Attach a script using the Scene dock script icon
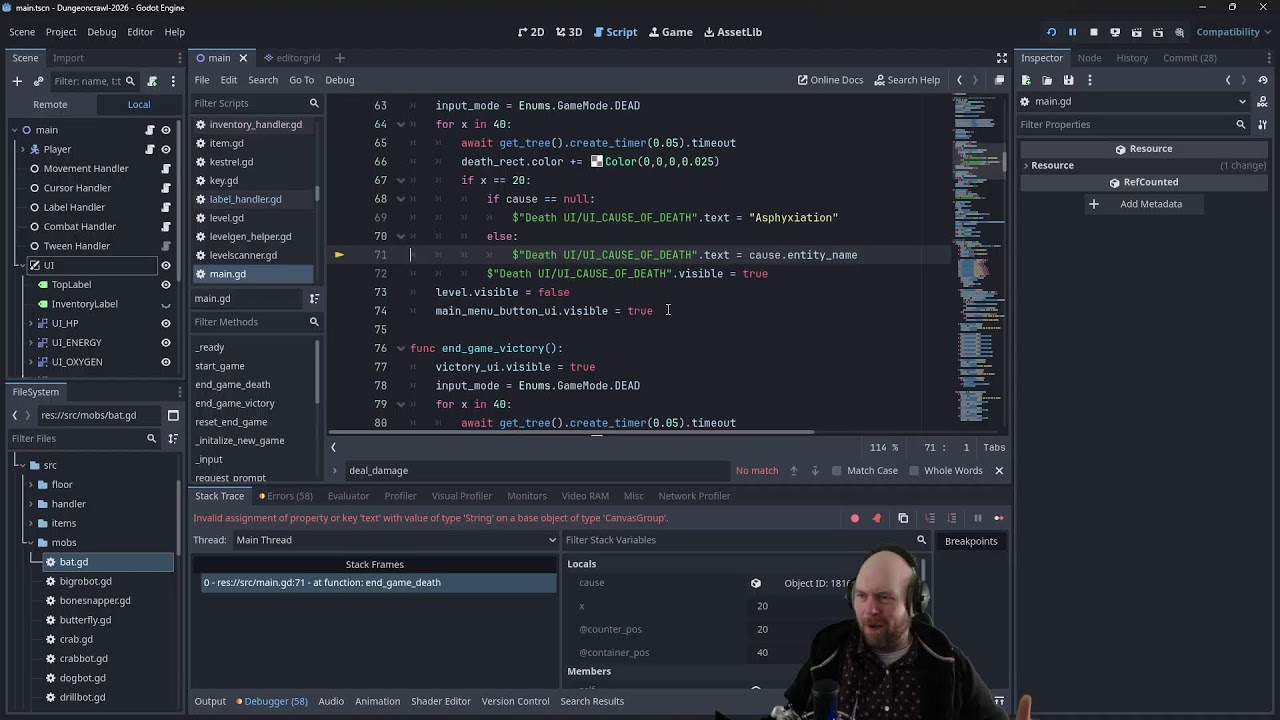1280x720 pixels. pos(152,81)
